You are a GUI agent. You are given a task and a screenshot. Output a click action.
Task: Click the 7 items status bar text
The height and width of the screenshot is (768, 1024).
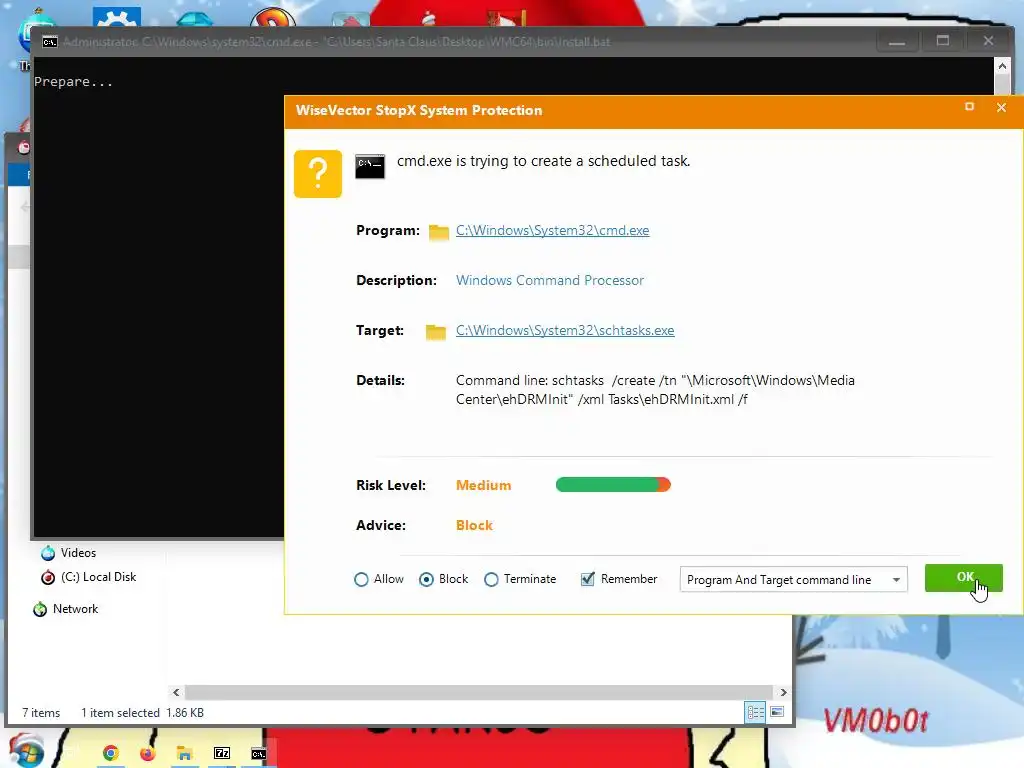click(x=41, y=712)
